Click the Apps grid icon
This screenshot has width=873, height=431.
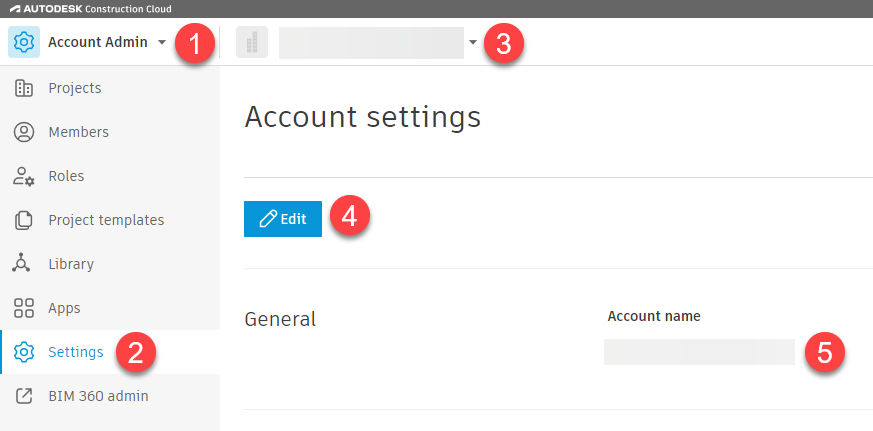tap(23, 308)
